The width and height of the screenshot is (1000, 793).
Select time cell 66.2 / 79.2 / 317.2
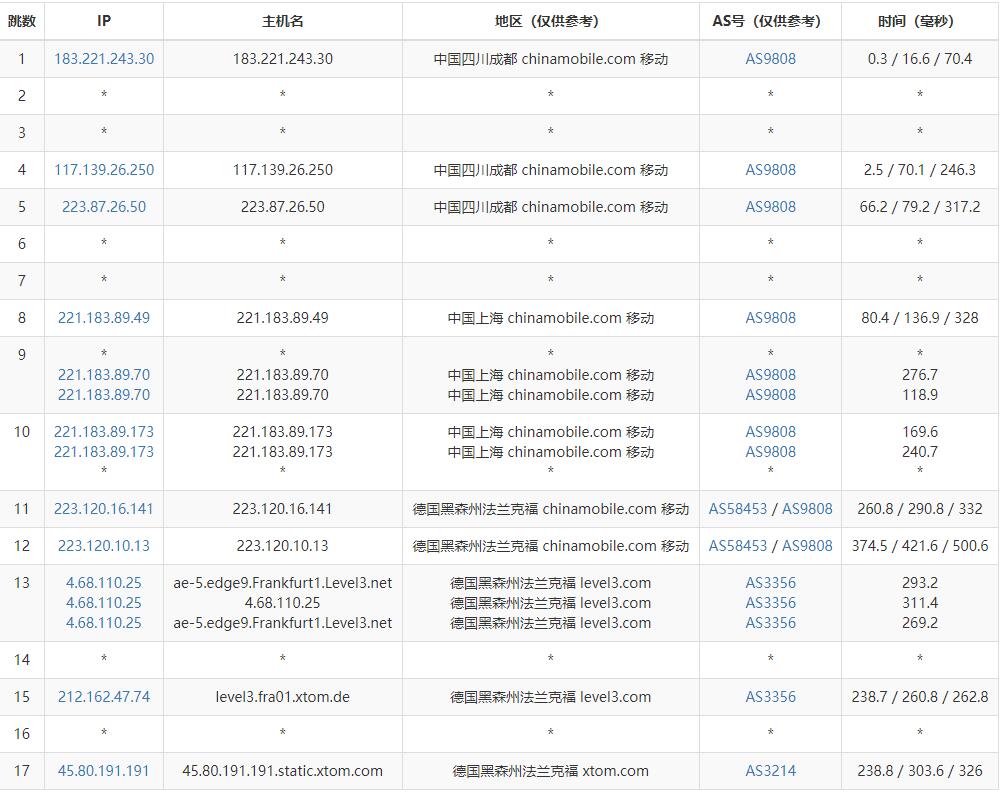tap(920, 207)
